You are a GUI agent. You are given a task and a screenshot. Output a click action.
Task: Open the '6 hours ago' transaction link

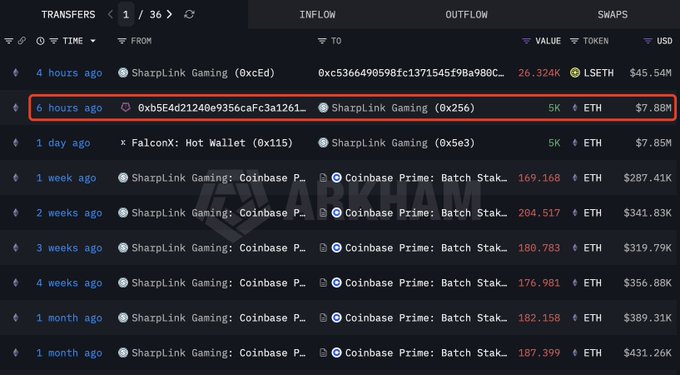coord(69,108)
